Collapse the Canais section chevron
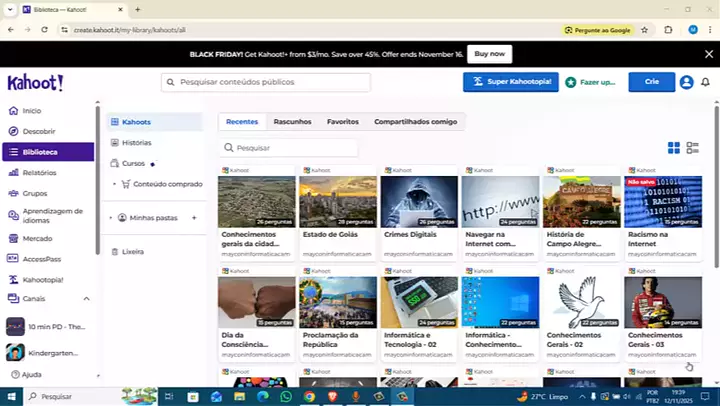The height and width of the screenshot is (406, 720). [x=86, y=298]
